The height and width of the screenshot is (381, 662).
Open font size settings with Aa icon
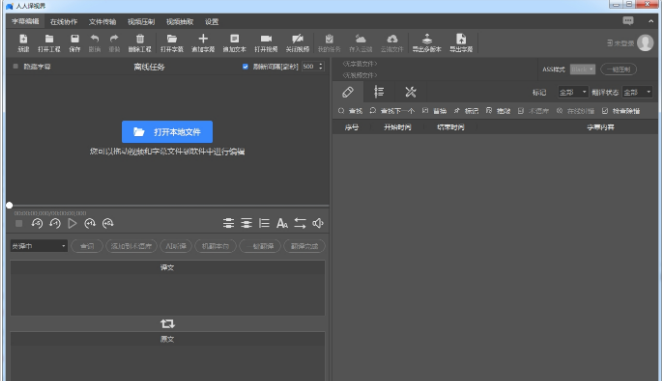282,223
